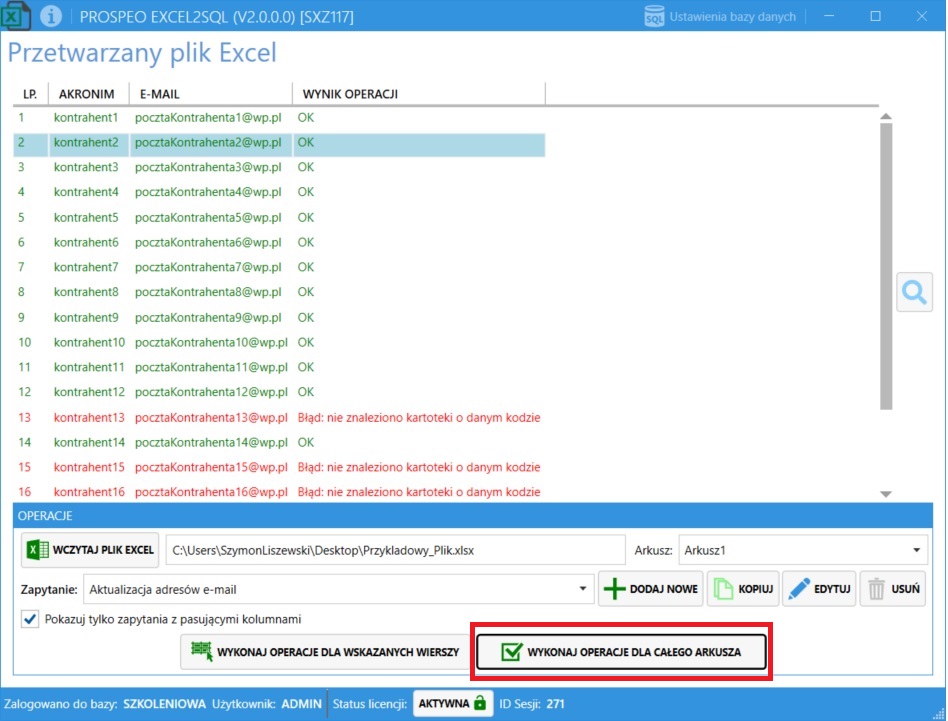Click the AKTYWNA license status button
The image size is (948, 721).
click(x=453, y=703)
